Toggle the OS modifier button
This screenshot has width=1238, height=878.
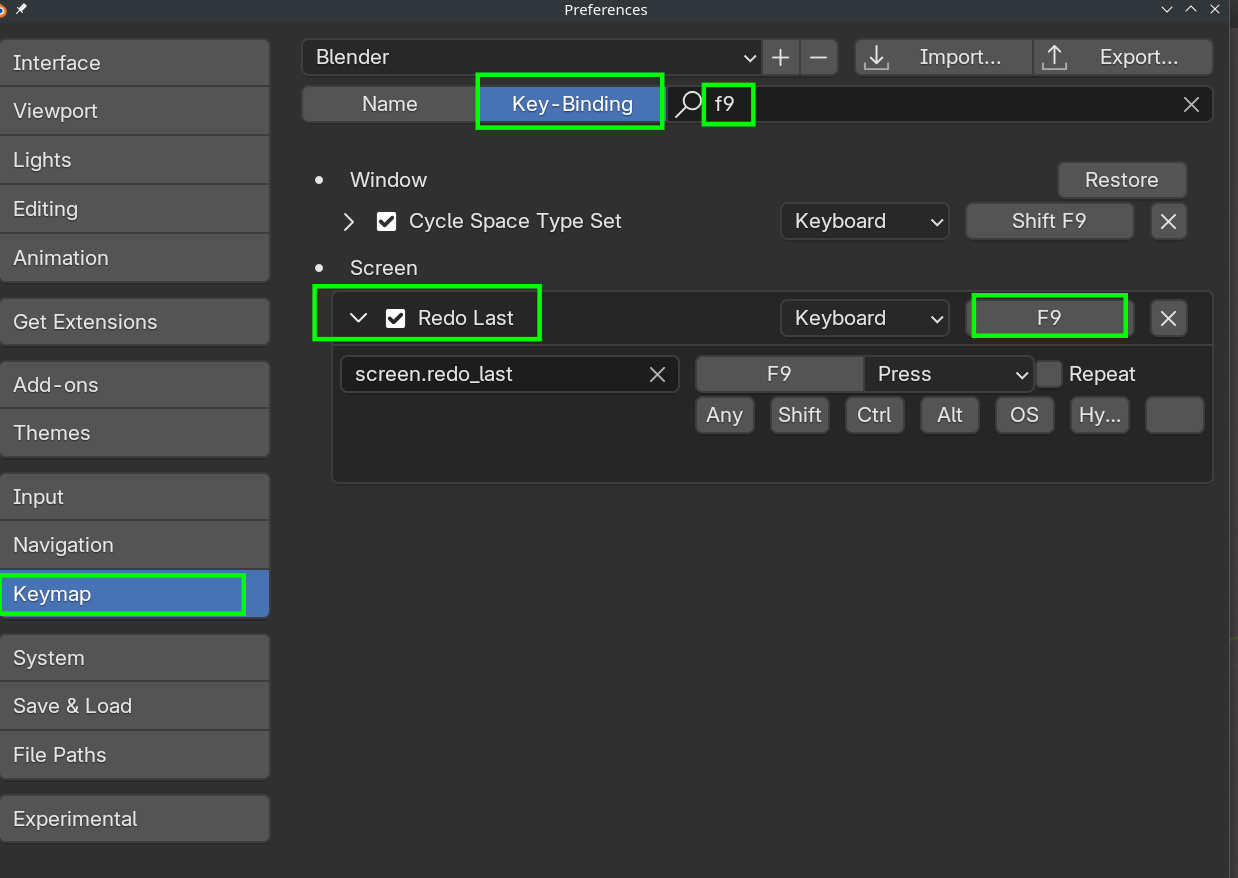1025,415
